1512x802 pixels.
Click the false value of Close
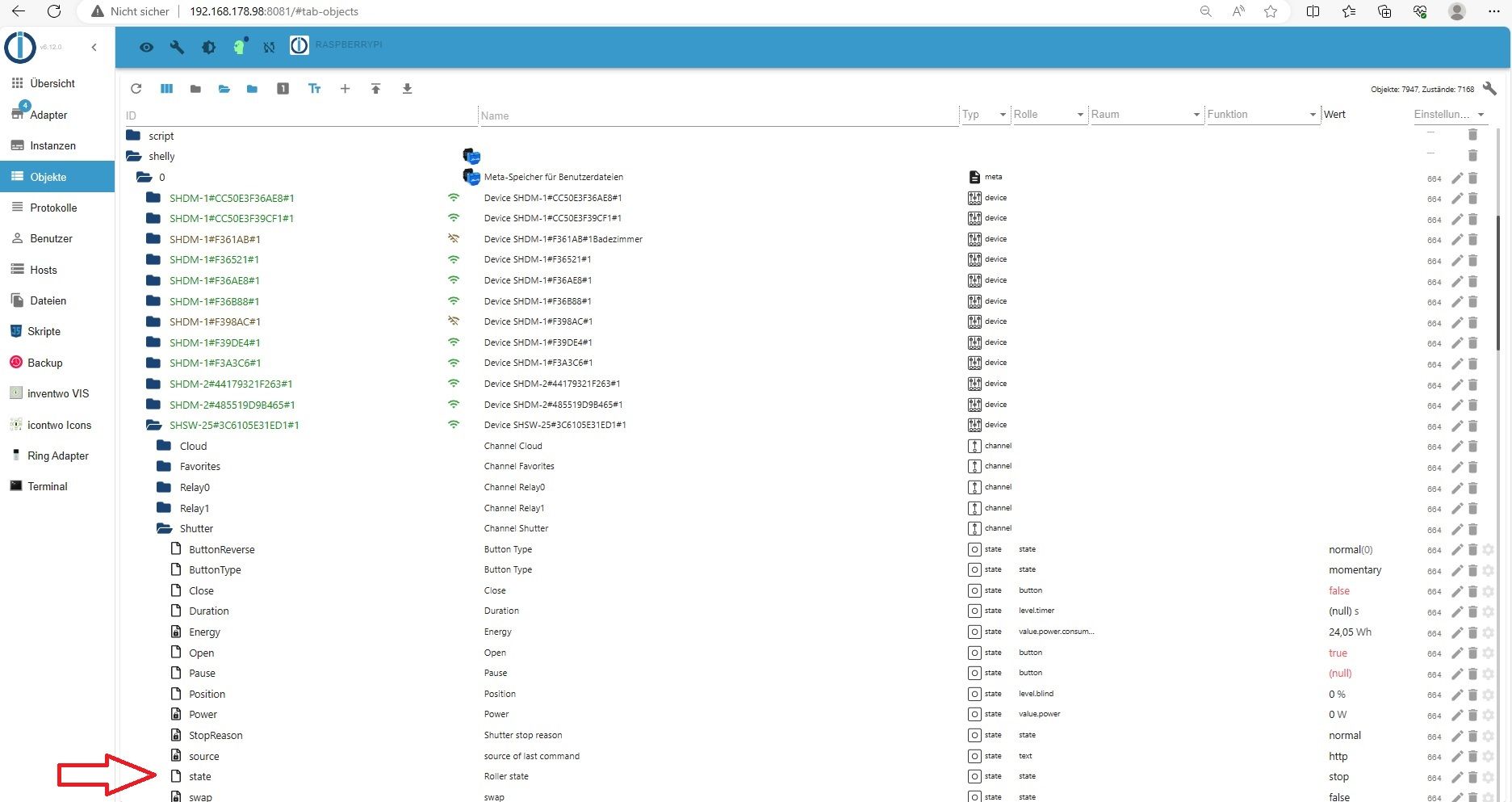click(1339, 591)
